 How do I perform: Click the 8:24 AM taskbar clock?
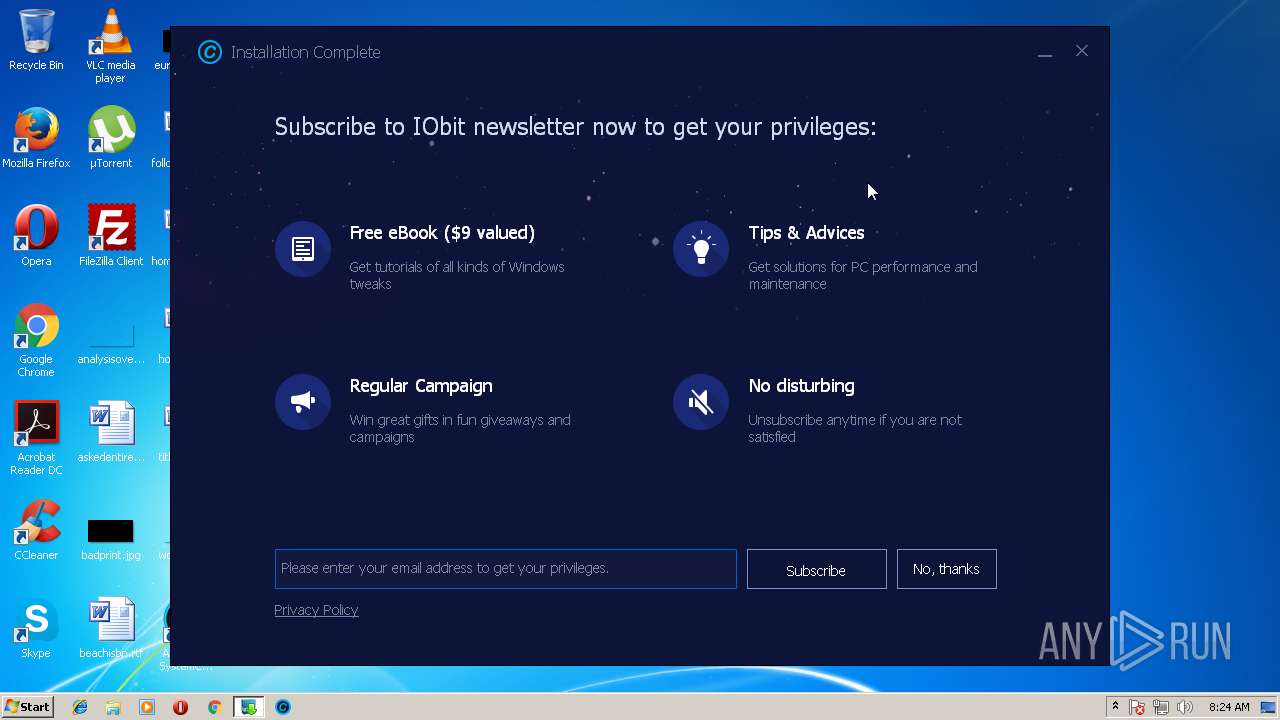pyautogui.click(x=1228, y=707)
